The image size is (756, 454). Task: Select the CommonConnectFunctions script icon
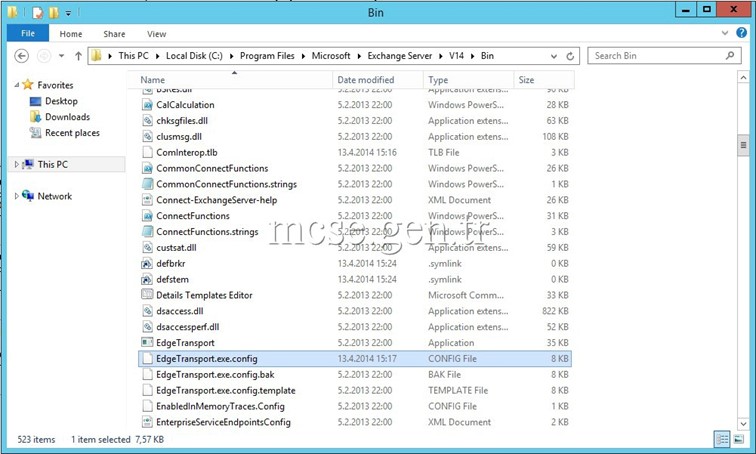[147, 168]
